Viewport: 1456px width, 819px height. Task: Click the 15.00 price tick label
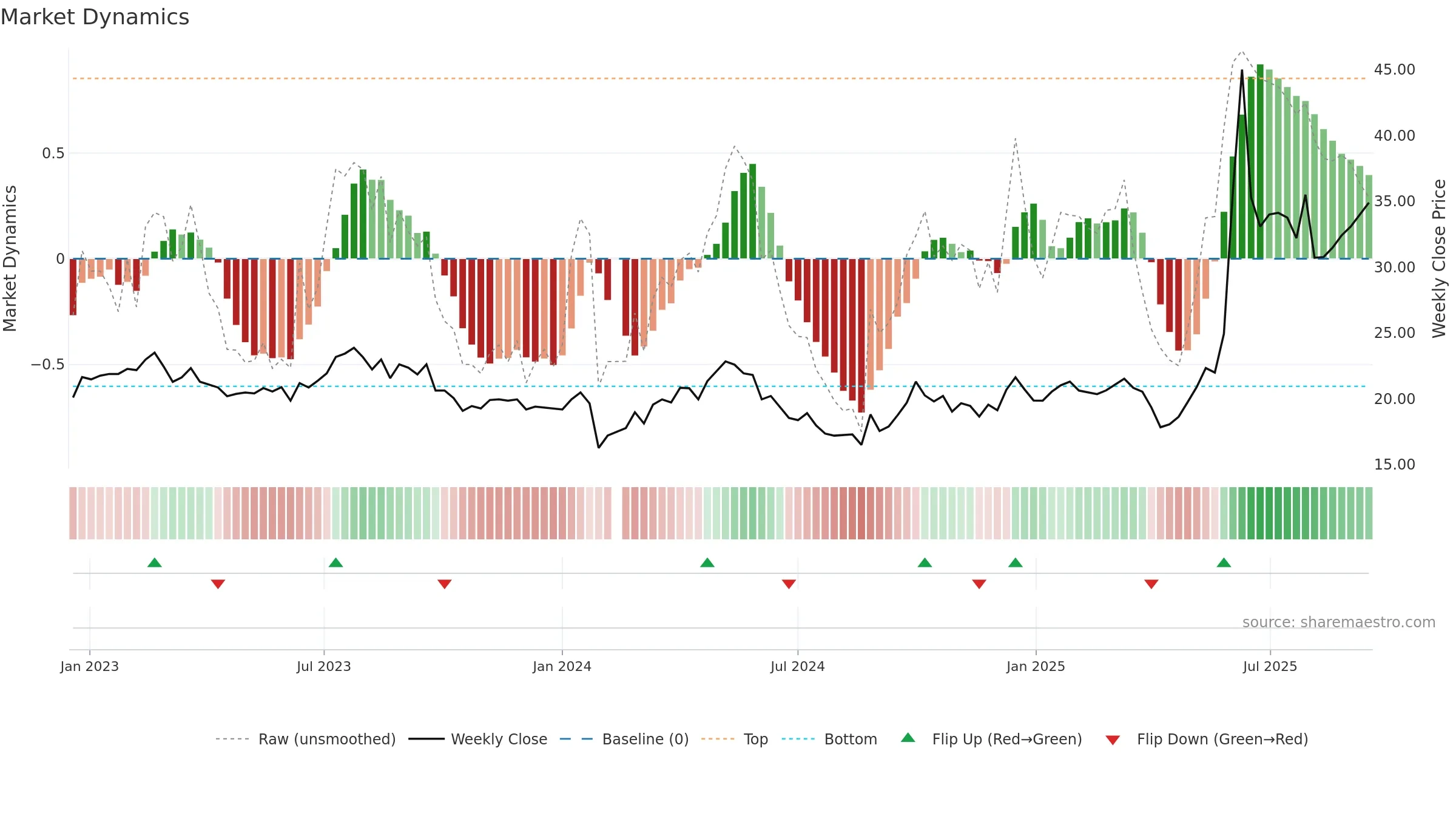tap(1395, 464)
